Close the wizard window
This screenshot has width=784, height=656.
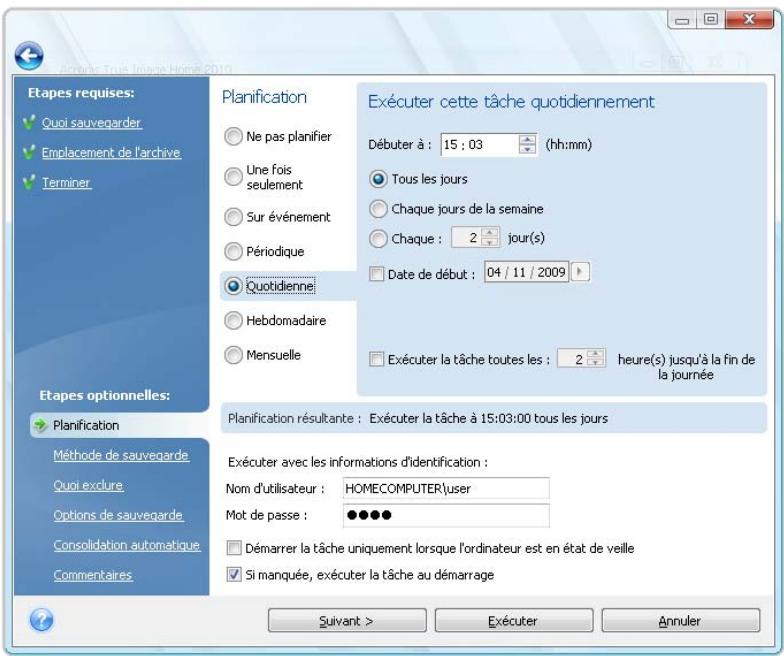click(x=749, y=20)
